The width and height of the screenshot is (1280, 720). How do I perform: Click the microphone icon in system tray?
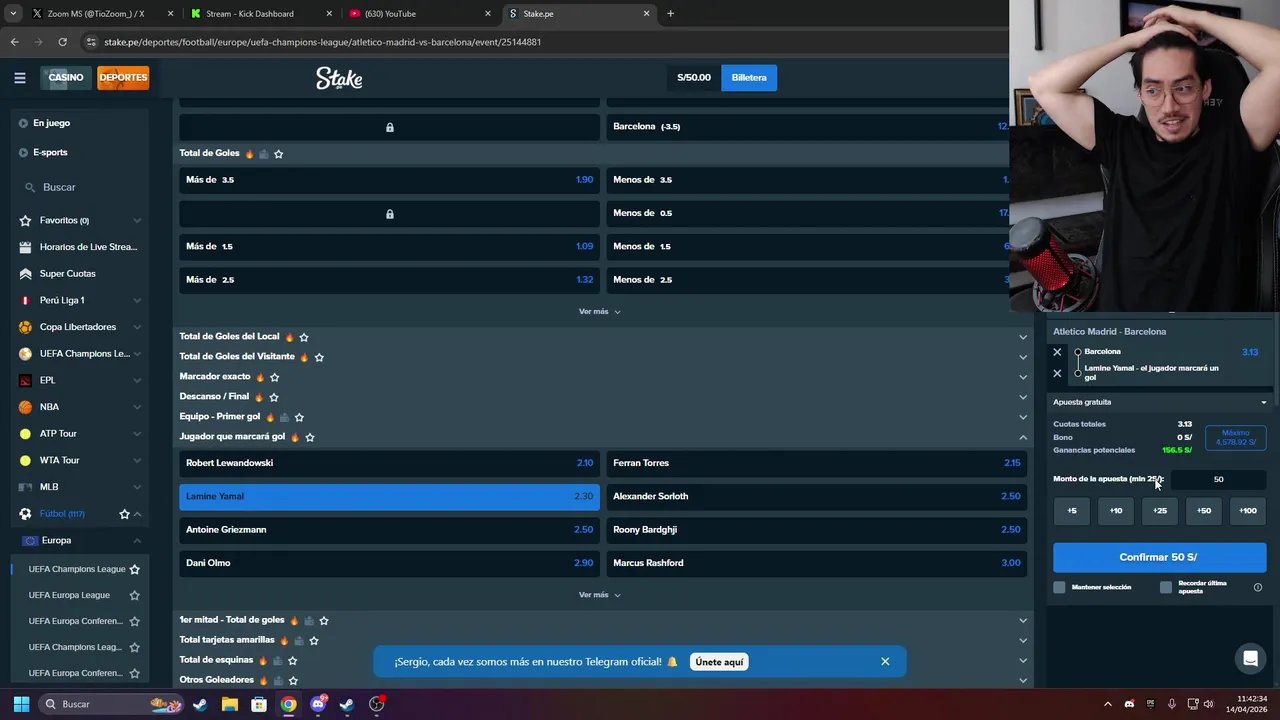click(x=1171, y=704)
